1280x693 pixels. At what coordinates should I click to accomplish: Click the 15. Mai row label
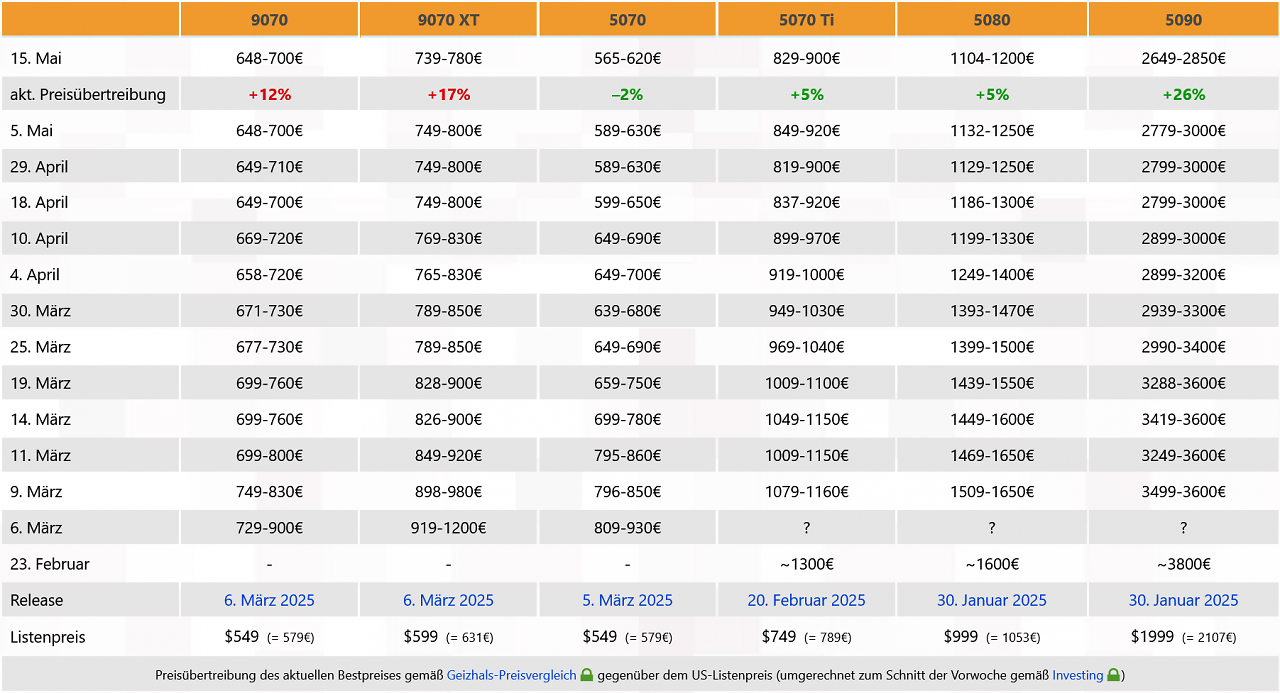36,58
